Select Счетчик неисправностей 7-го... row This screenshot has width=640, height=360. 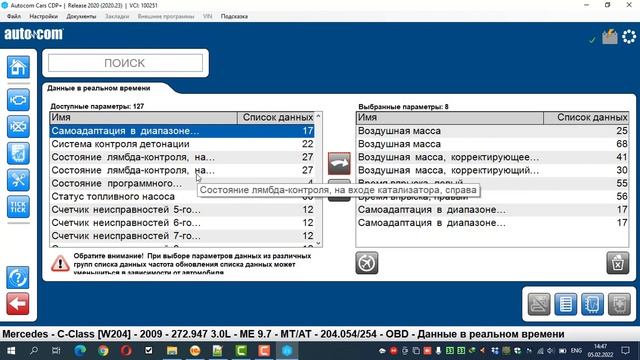[x=182, y=236]
